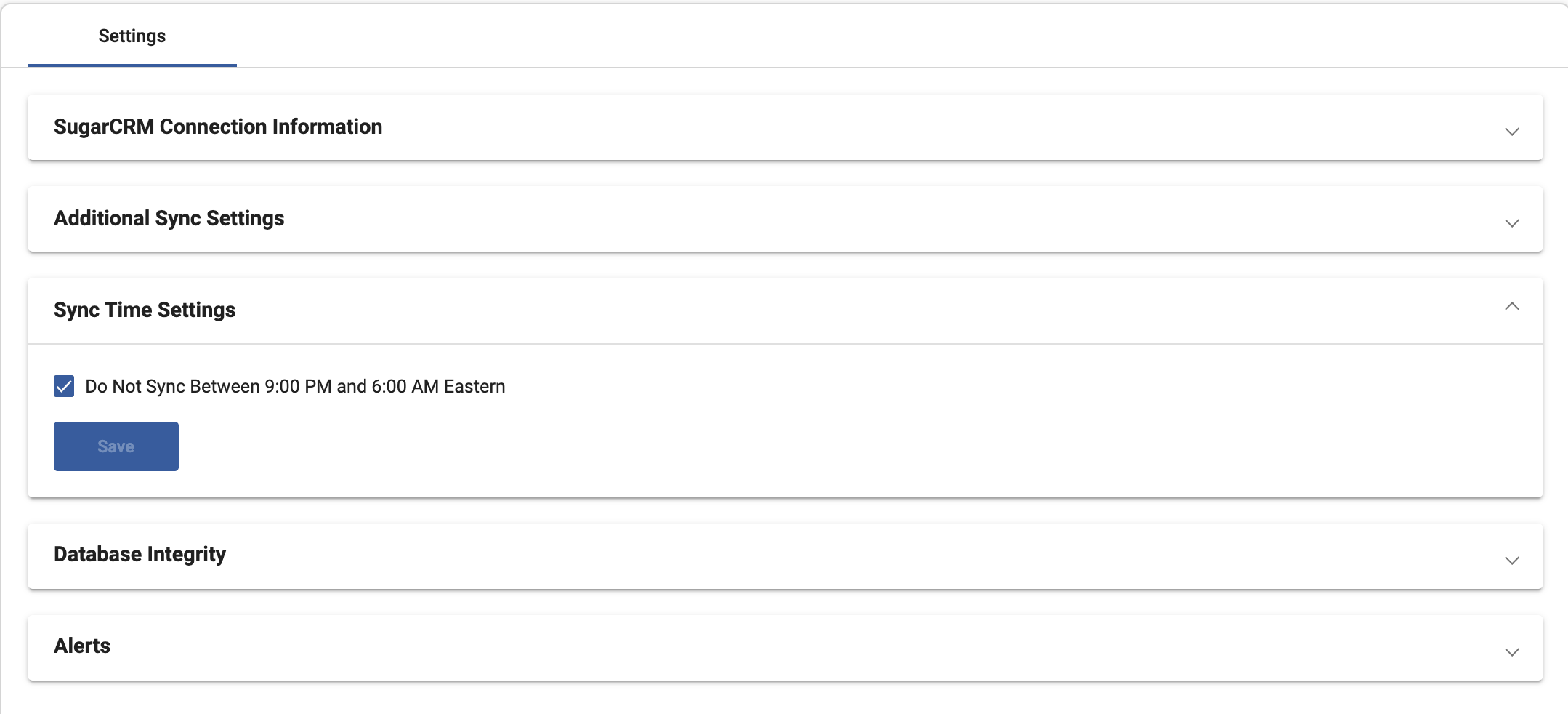Click the 6:00 AM Eastern label text
The height and width of the screenshot is (714, 1568).
coord(438,386)
